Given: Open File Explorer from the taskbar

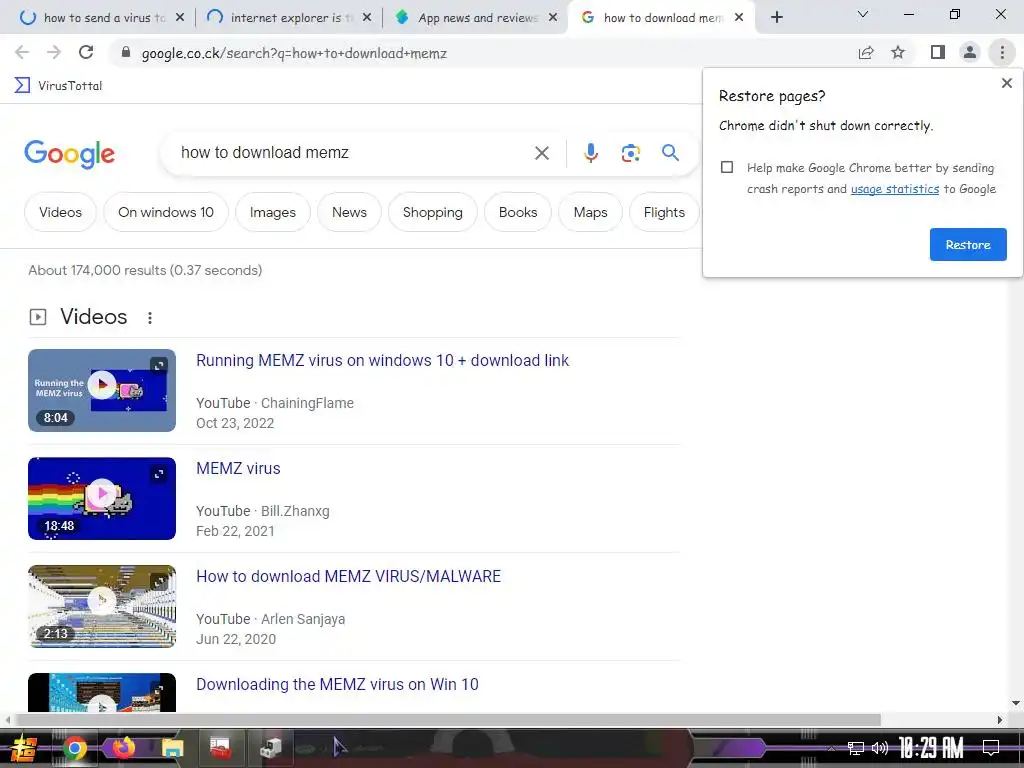Looking at the screenshot, I should coord(172,748).
